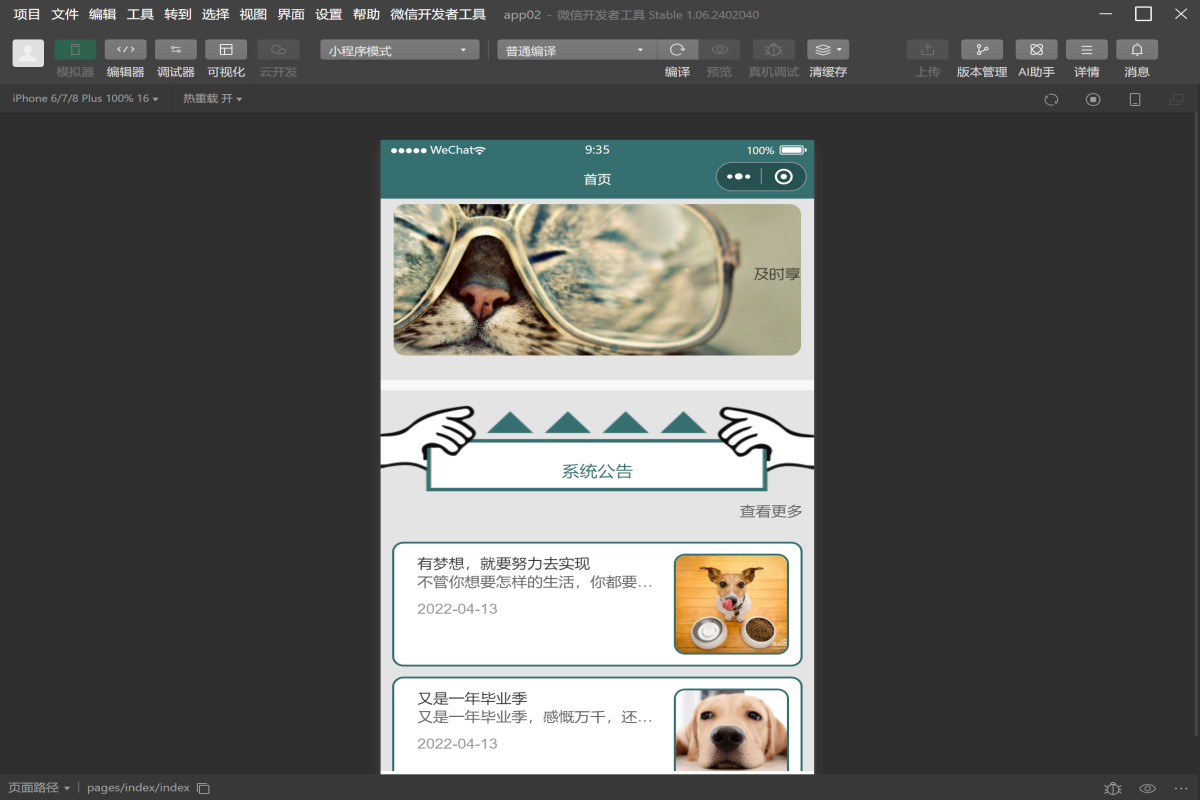This screenshot has height=800, width=1200.
Task: Click the clear cache layers icon
Action: (827, 50)
